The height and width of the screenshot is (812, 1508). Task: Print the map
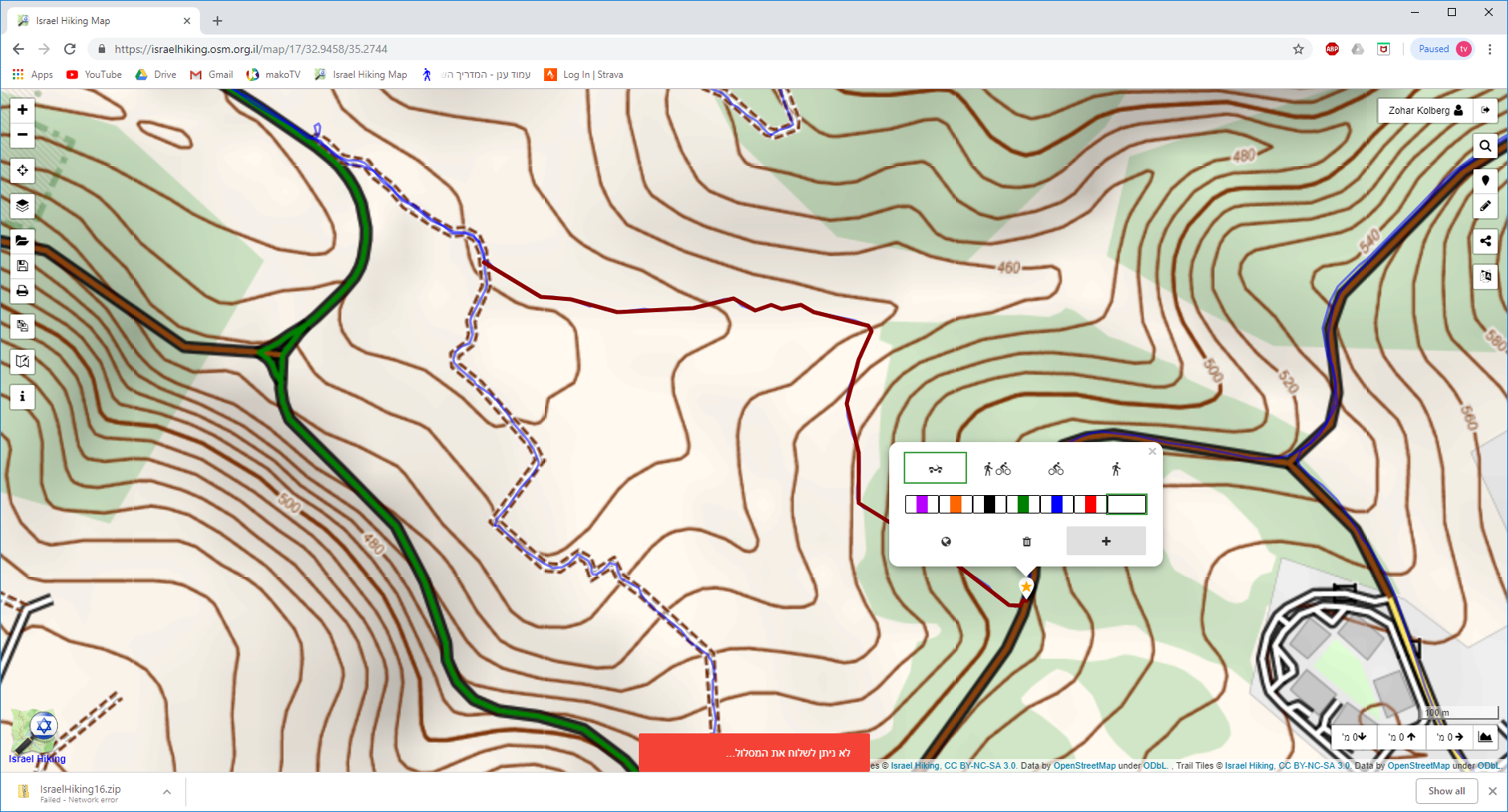tap(22, 290)
